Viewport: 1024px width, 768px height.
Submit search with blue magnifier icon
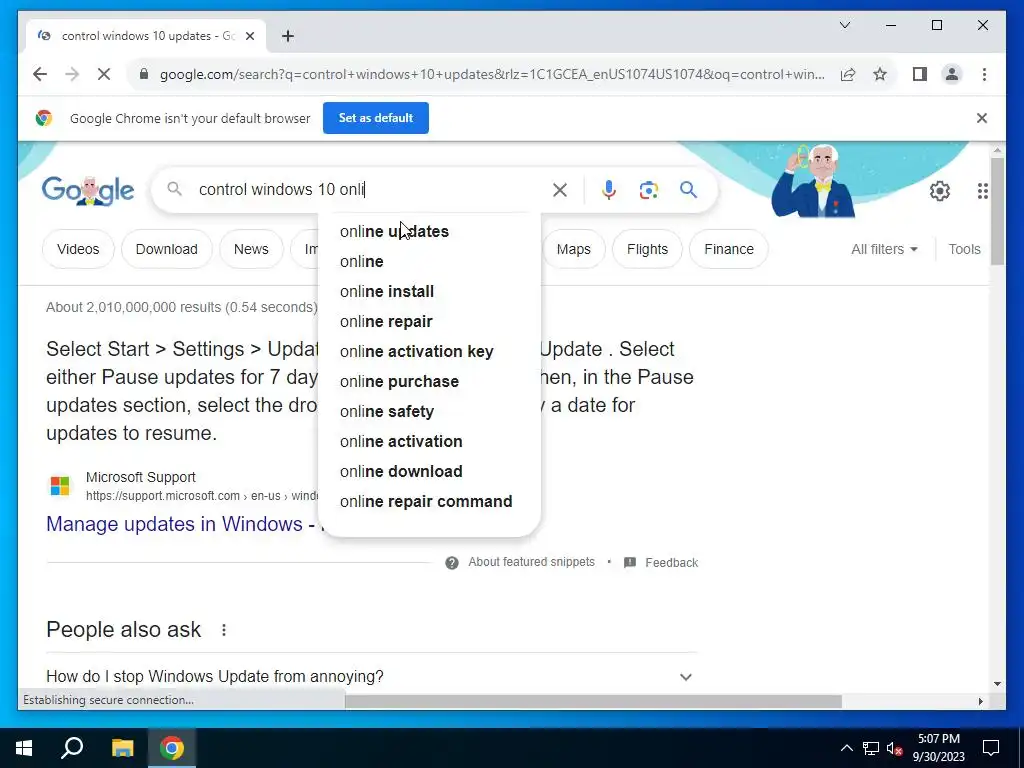688,190
